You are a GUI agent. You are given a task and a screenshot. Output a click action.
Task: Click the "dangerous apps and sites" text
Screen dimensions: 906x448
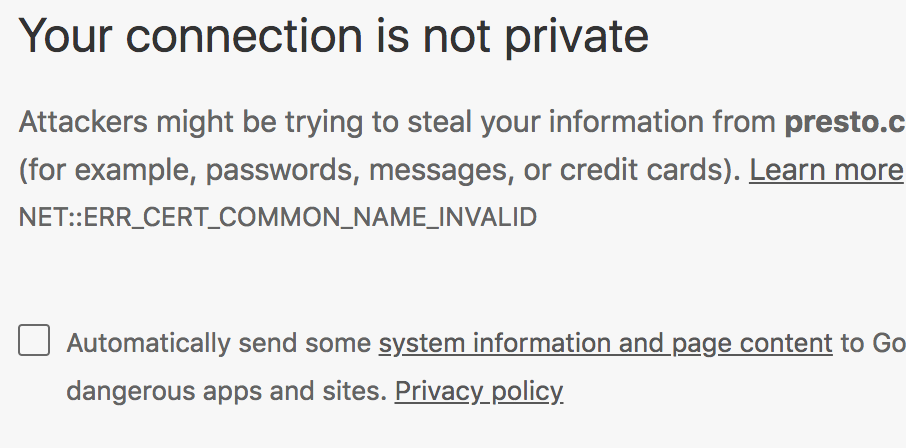coord(225,390)
